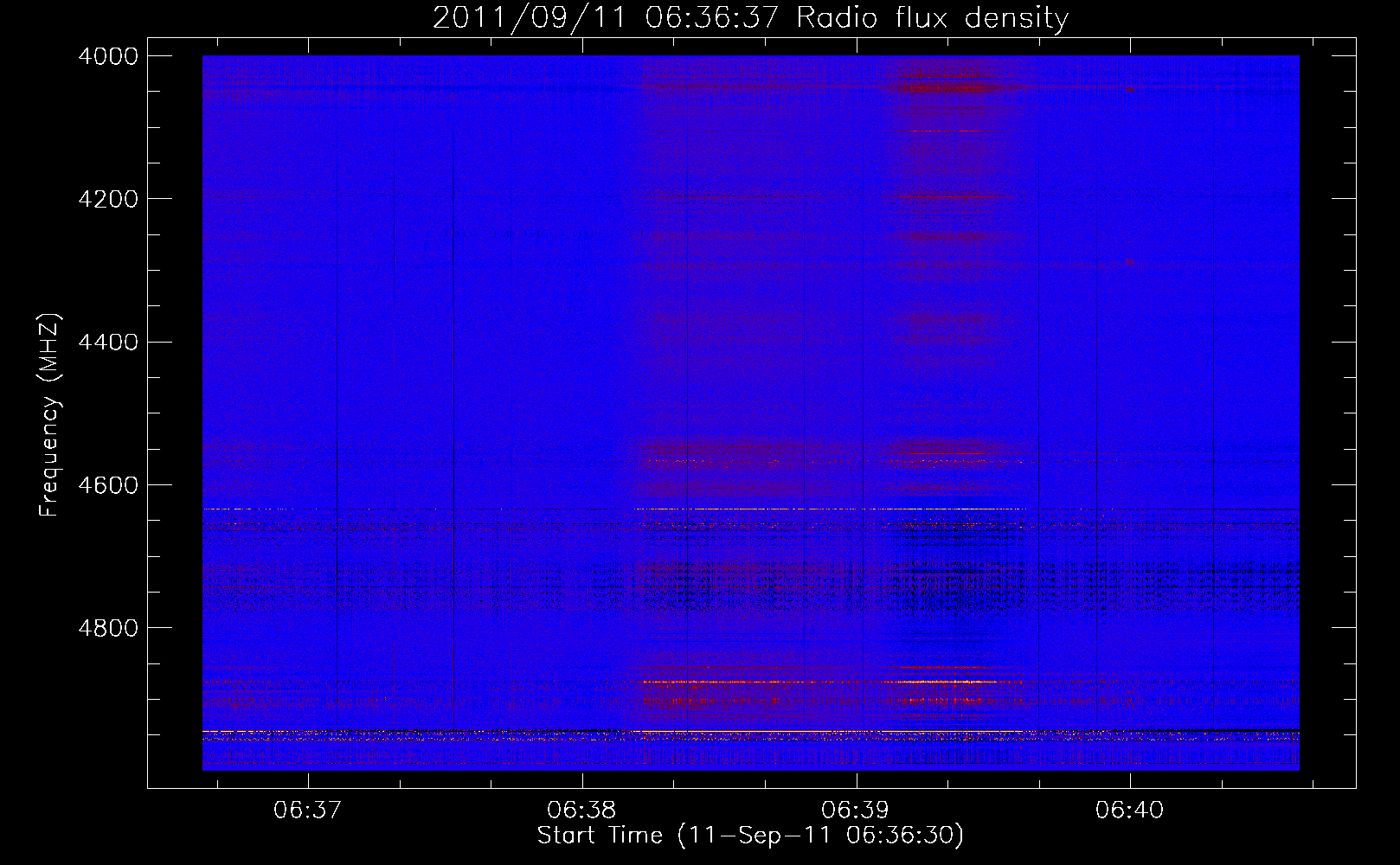The image size is (1400, 865).
Task: Click the 4600 frequency tick label
Action: tap(108, 484)
